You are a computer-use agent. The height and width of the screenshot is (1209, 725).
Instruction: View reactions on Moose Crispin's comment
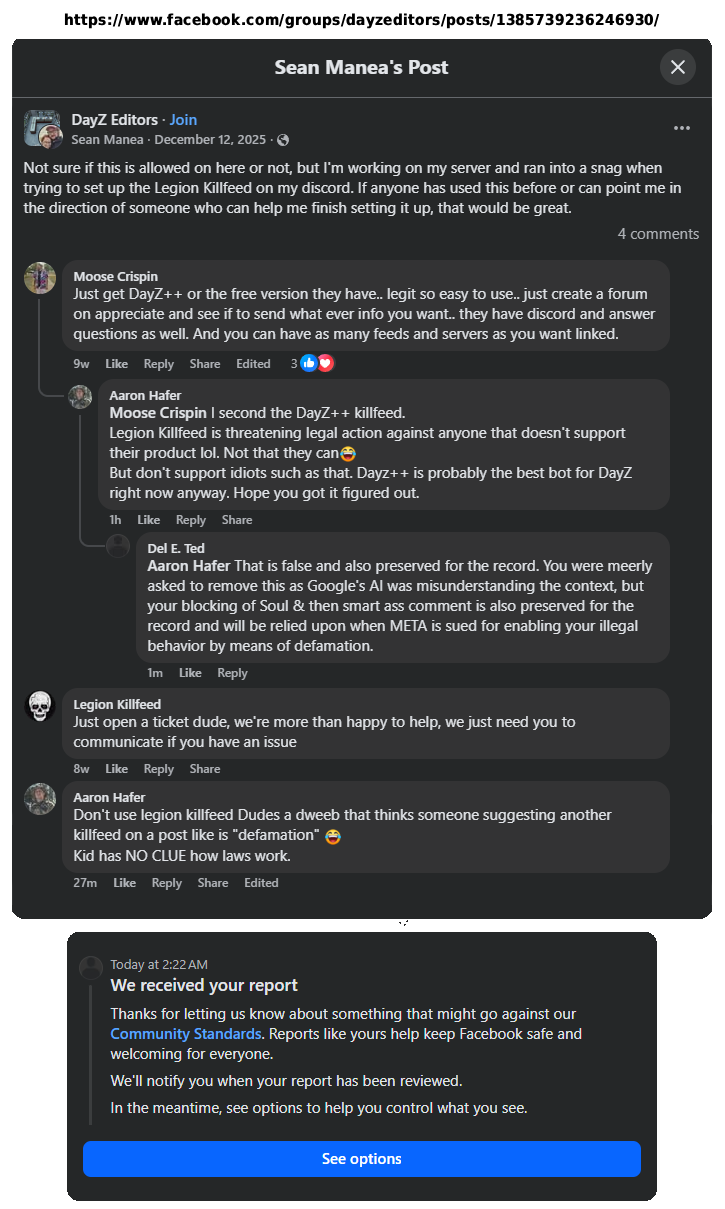click(x=312, y=363)
